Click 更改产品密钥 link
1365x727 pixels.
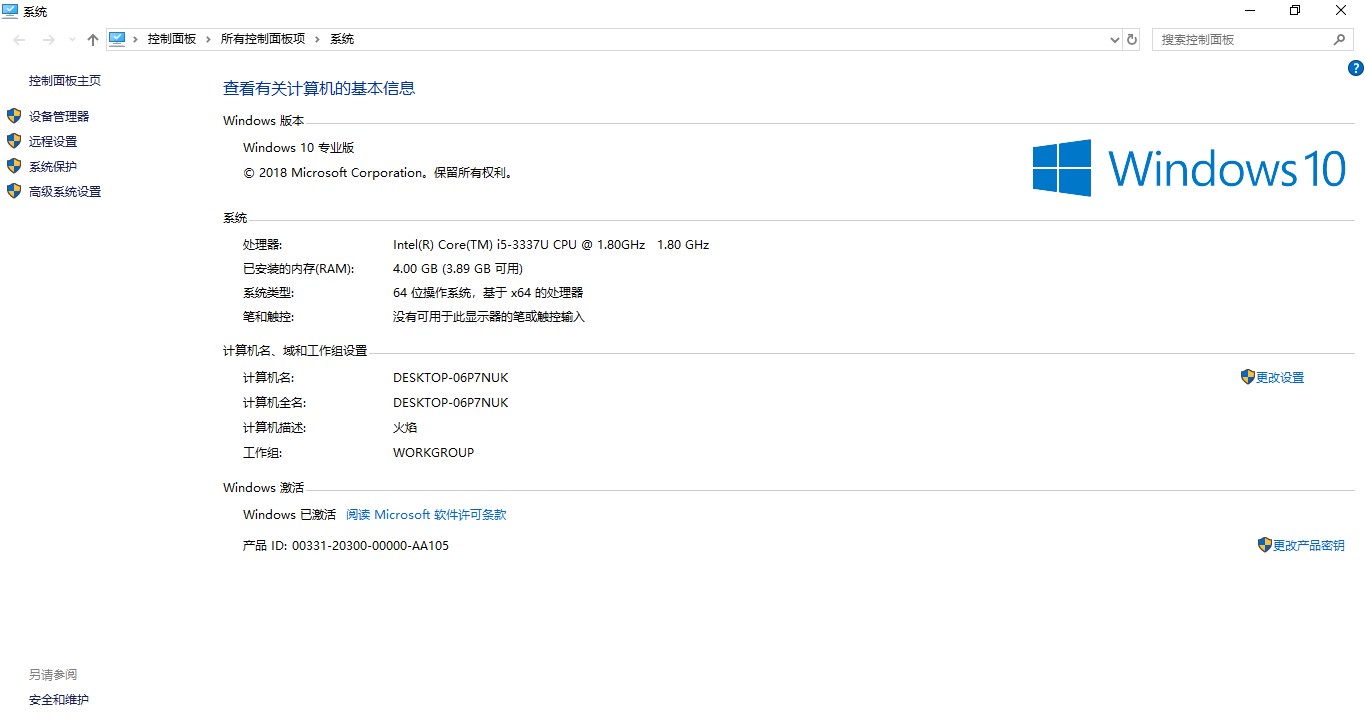tap(1309, 546)
